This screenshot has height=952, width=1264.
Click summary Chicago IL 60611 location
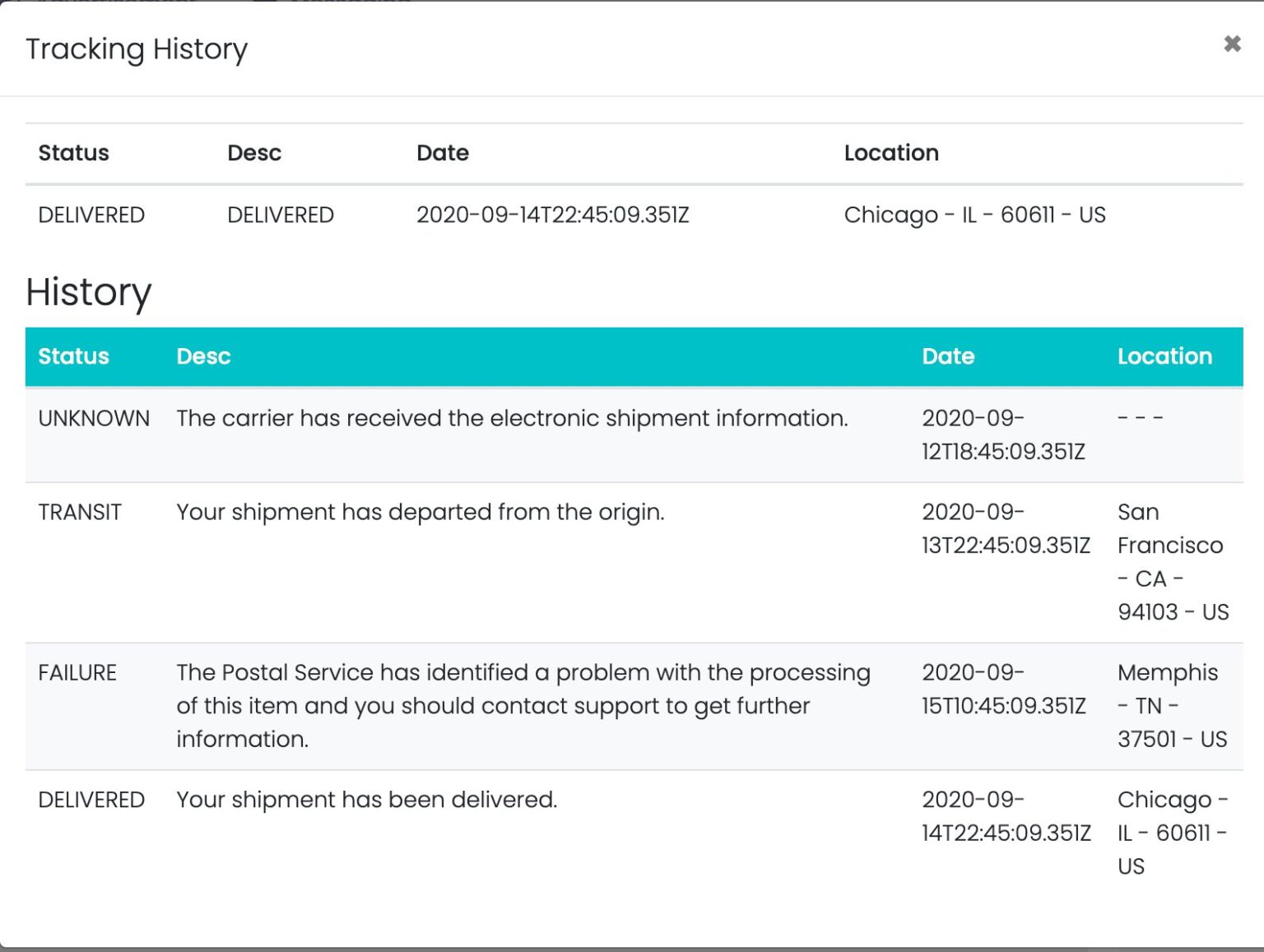click(x=974, y=216)
